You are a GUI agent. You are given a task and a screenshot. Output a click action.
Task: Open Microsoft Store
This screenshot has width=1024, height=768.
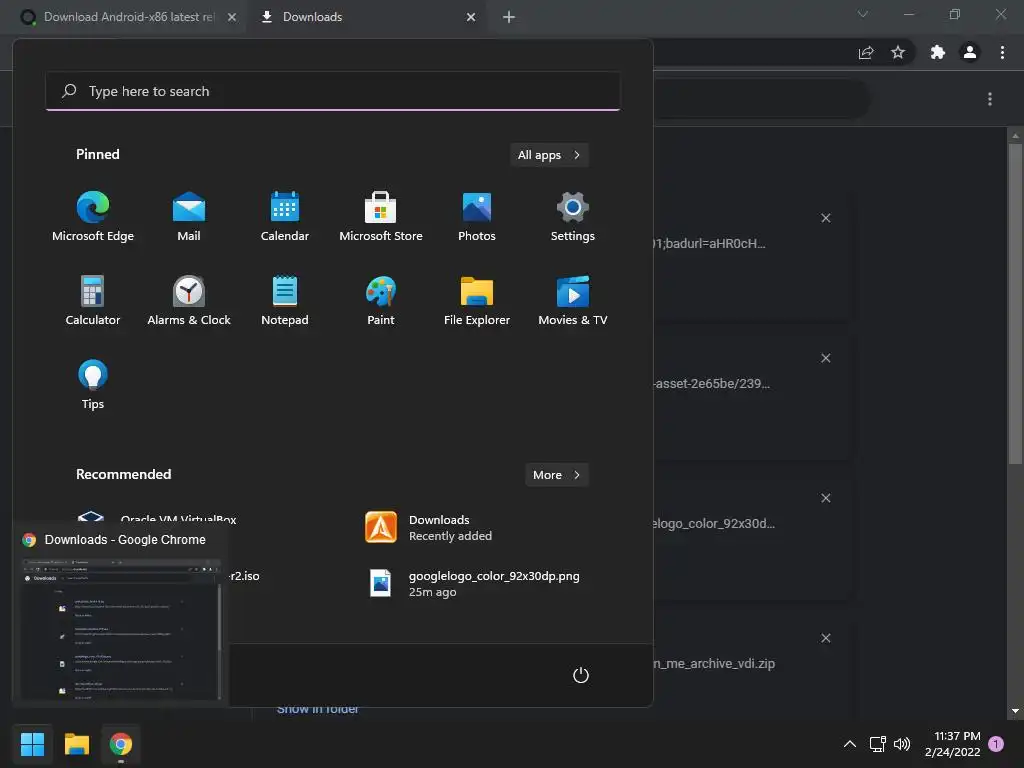coord(381,217)
